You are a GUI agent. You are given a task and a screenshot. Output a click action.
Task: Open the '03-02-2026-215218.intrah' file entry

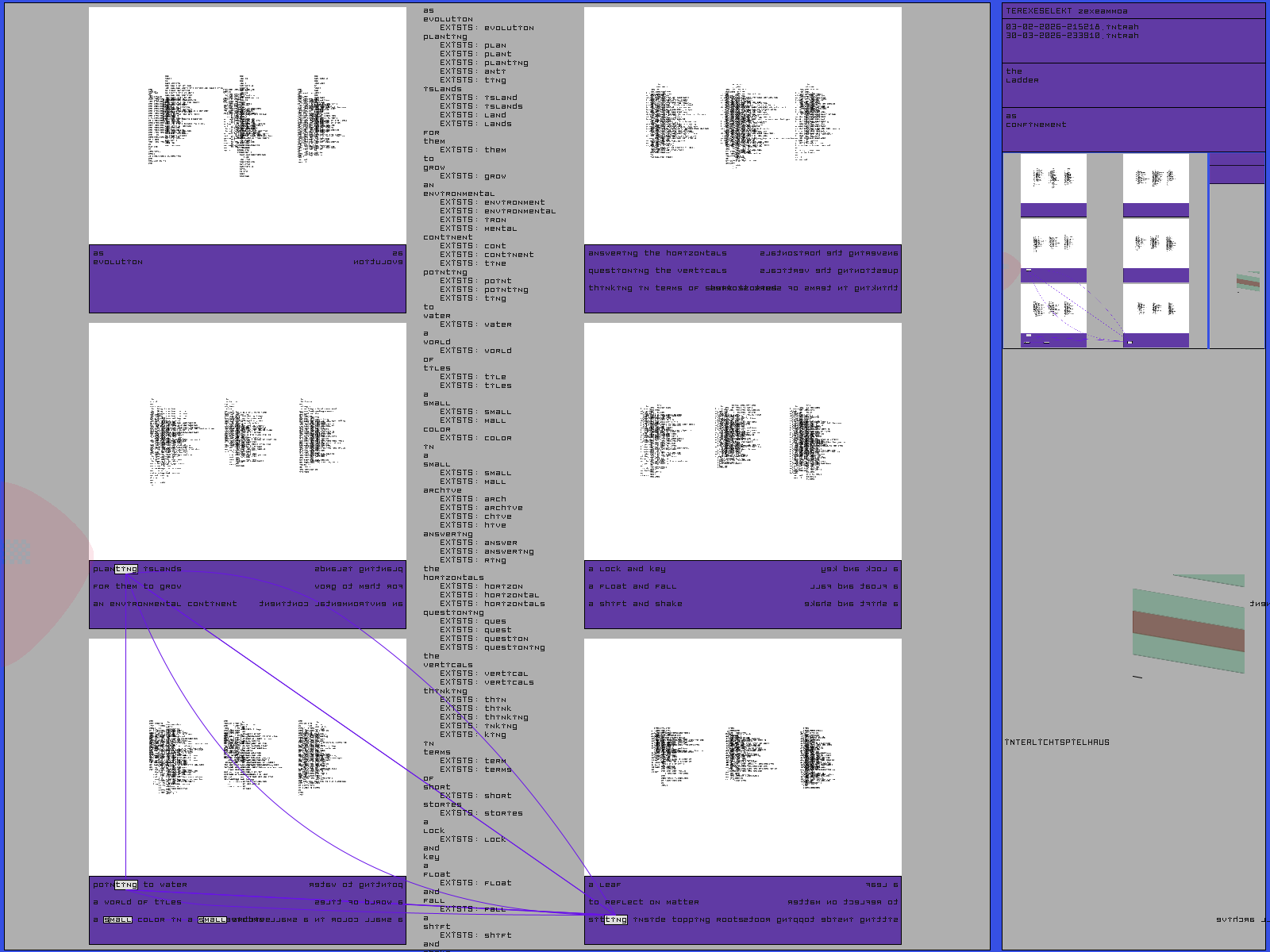point(1072,27)
